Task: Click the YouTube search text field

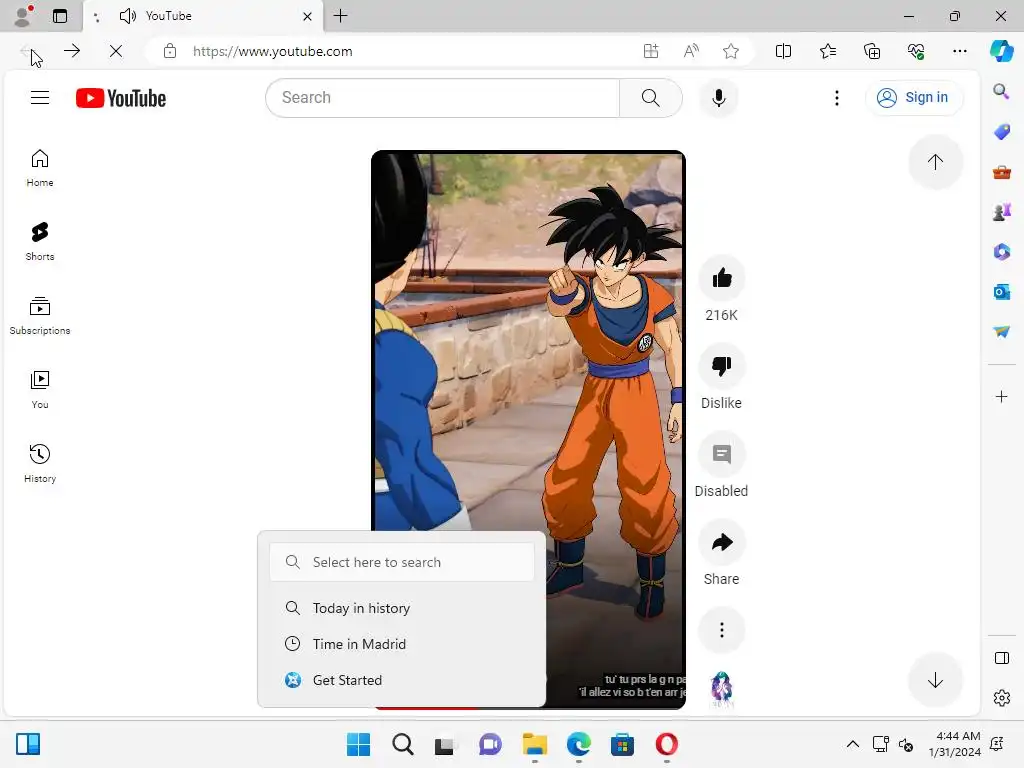Action: (x=443, y=98)
